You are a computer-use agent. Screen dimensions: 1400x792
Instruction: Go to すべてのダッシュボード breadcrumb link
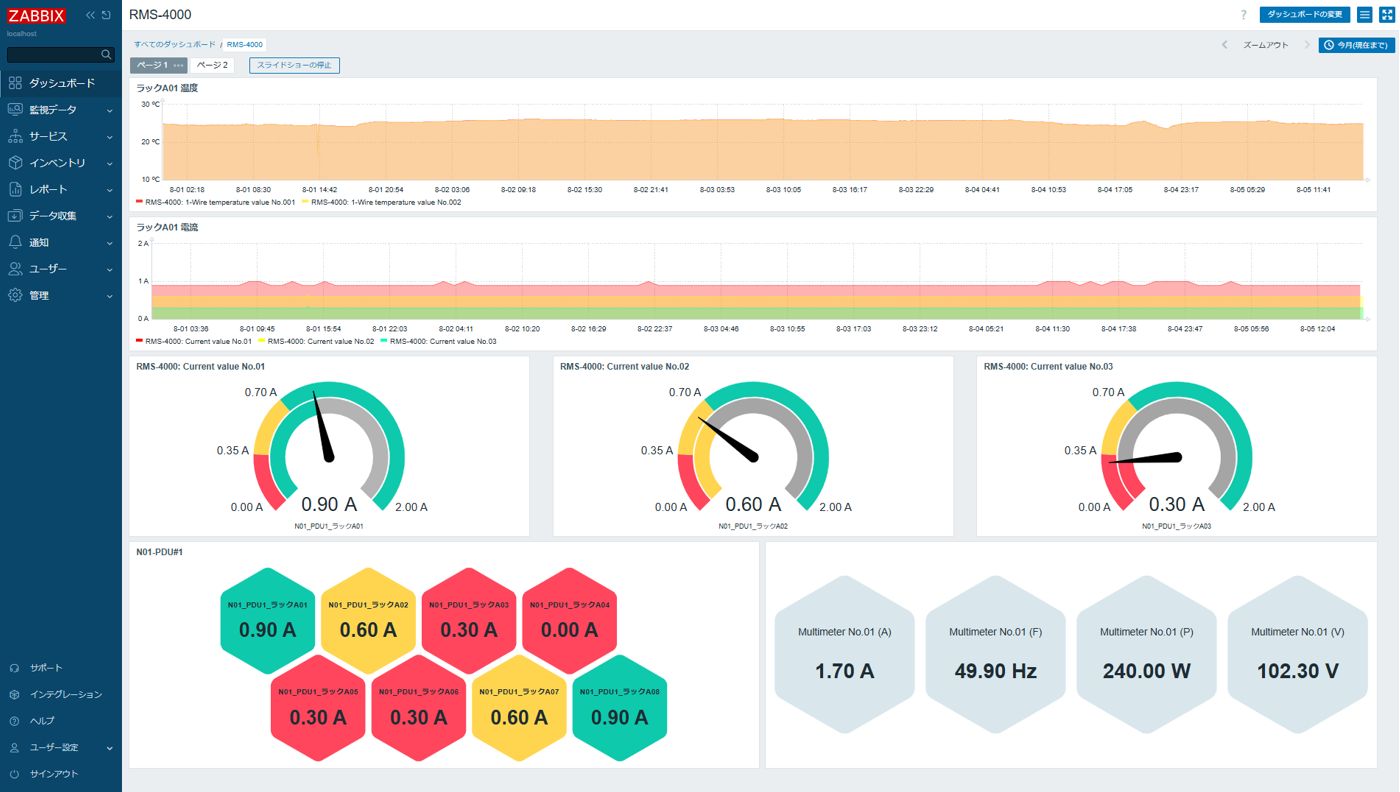175,45
